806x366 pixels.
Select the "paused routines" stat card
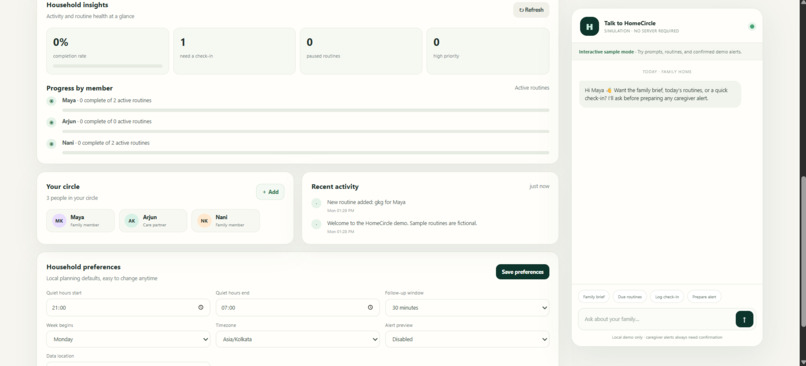[x=361, y=51]
